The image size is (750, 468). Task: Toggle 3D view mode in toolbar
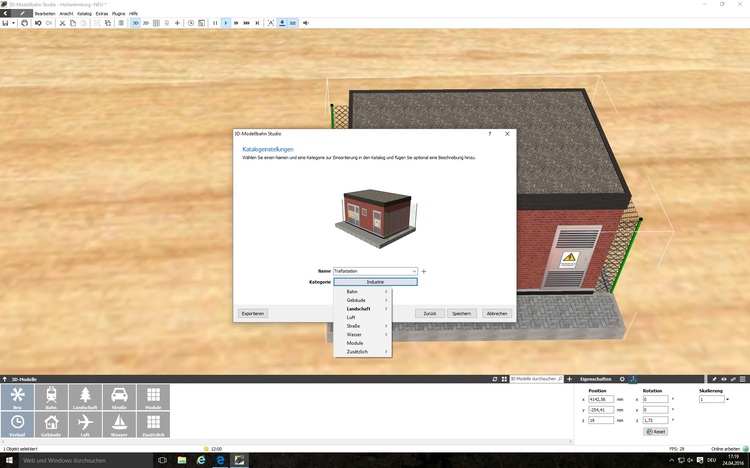pyautogui.click(x=135, y=22)
